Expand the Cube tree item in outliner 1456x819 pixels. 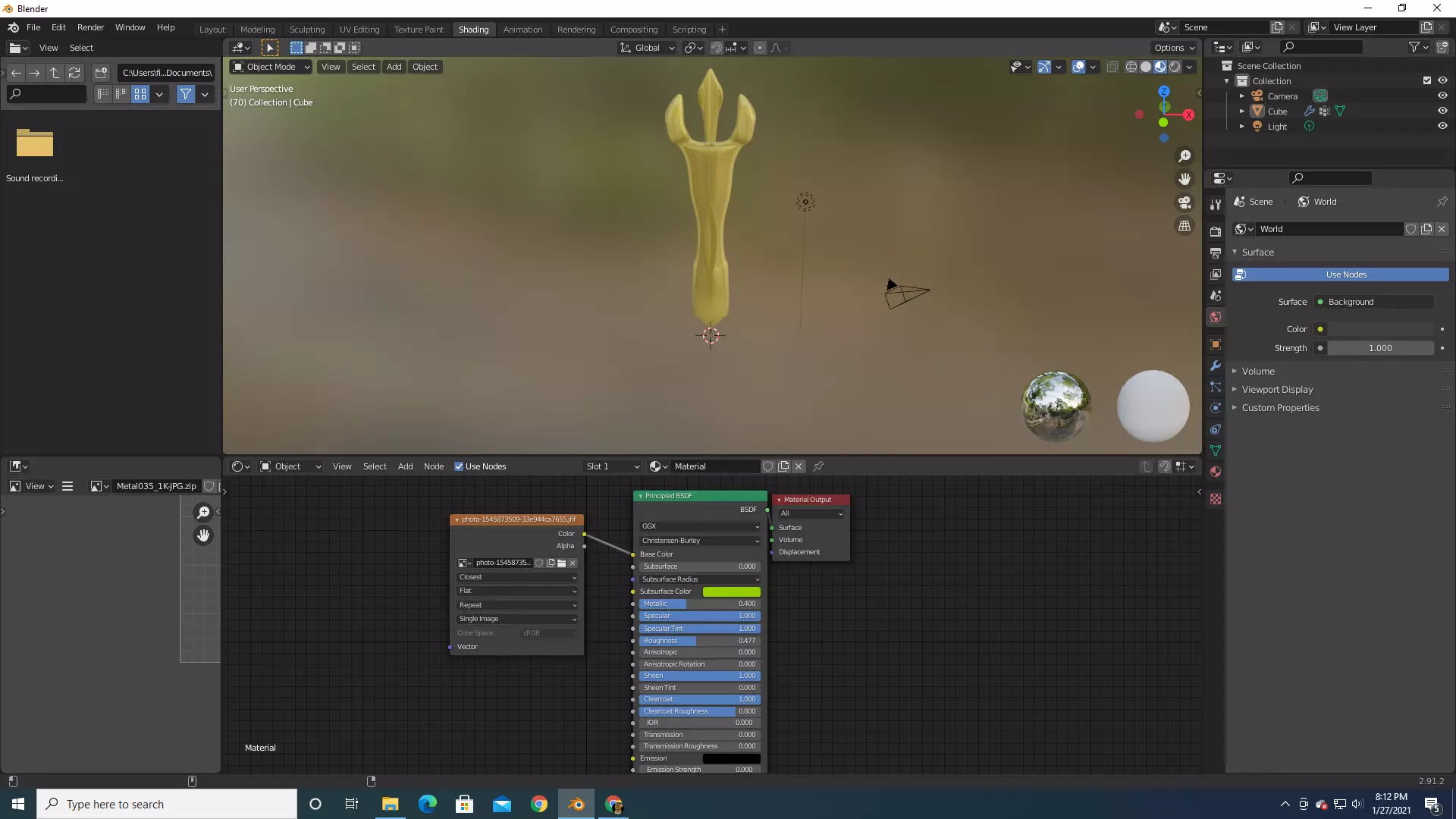[x=1242, y=111]
